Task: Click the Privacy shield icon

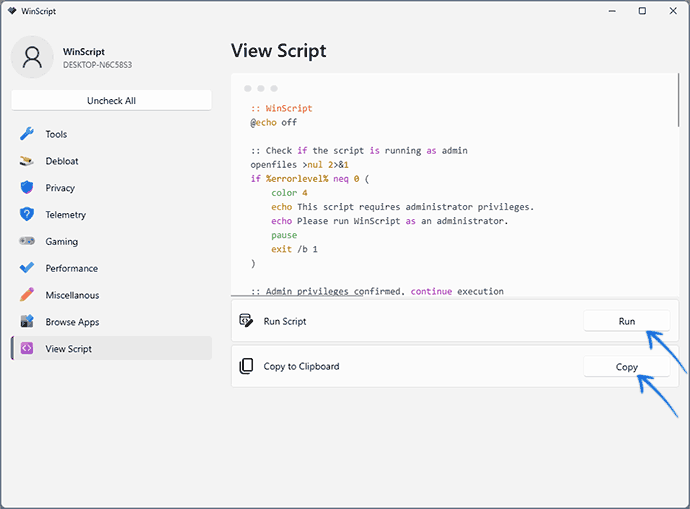Action: pos(27,187)
